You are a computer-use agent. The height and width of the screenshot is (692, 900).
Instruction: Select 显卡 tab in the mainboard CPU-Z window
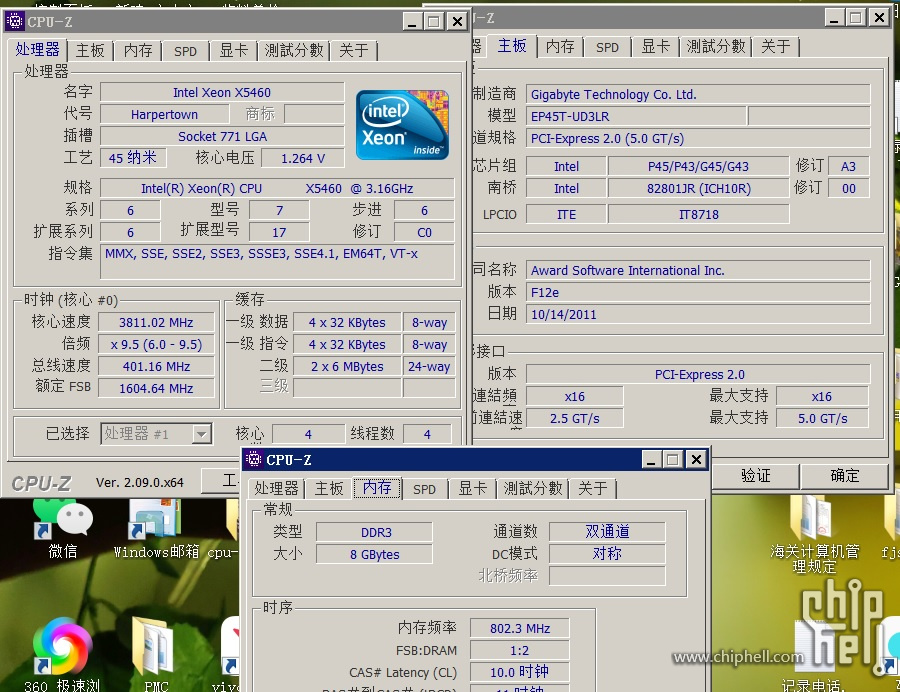point(655,46)
